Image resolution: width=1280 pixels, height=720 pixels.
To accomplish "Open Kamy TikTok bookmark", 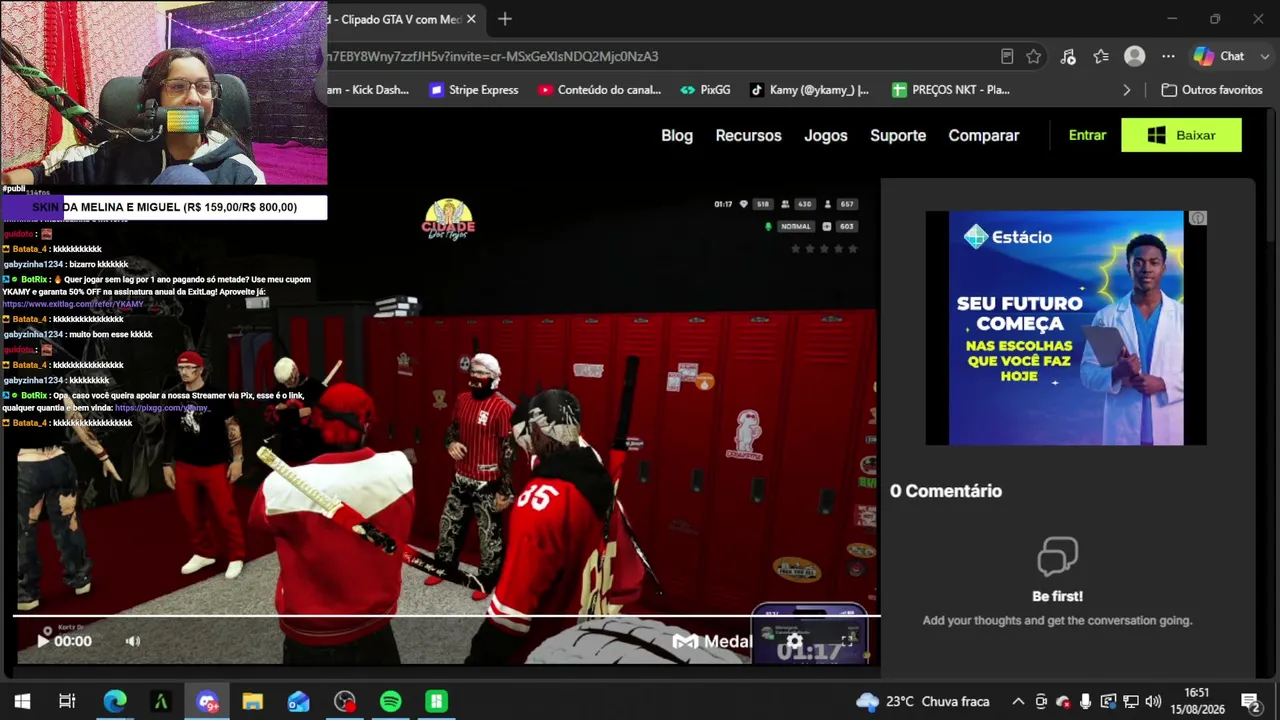I will [809, 90].
